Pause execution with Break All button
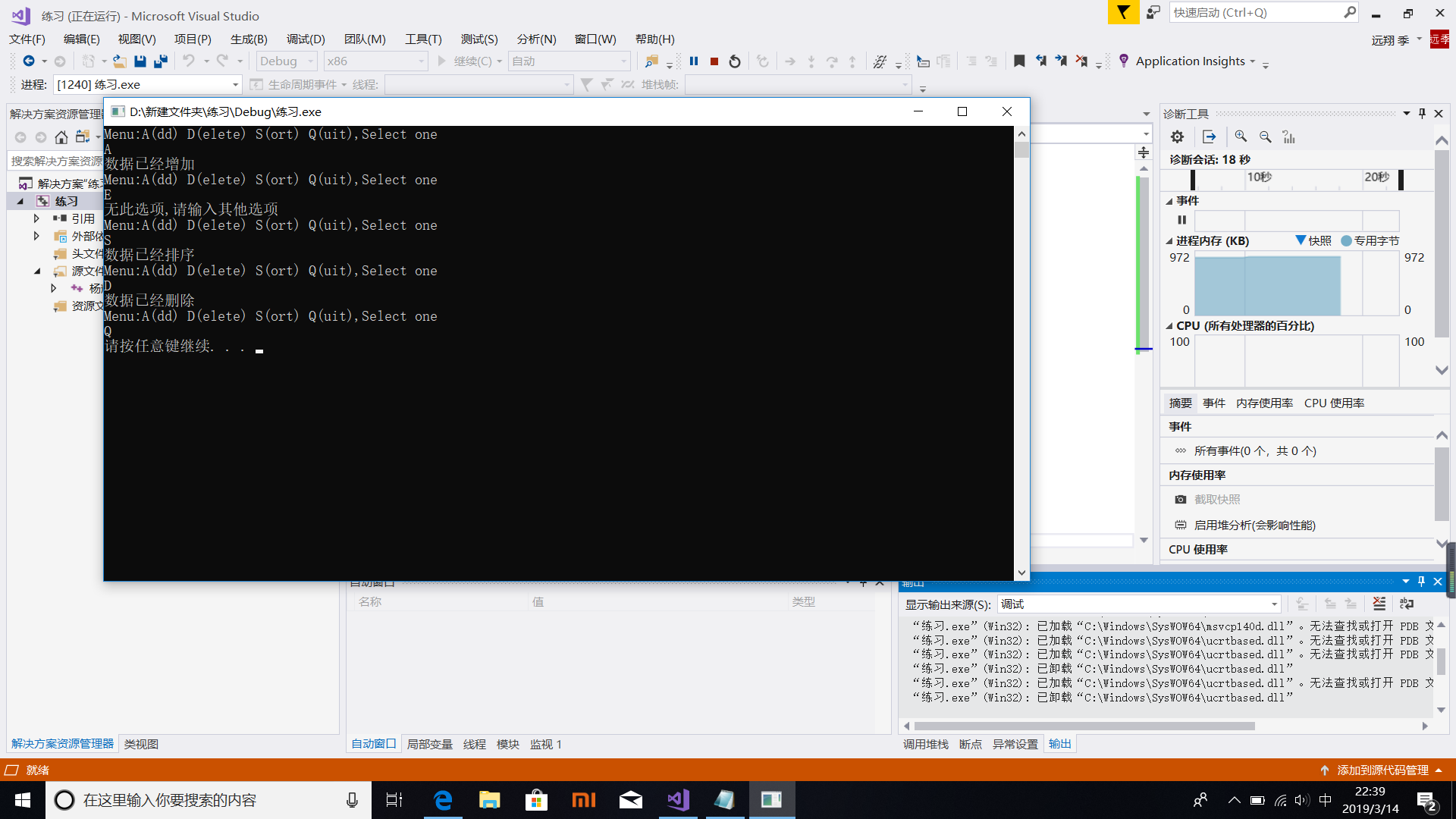The height and width of the screenshot is (819, 1456). [x=693, y=61]
